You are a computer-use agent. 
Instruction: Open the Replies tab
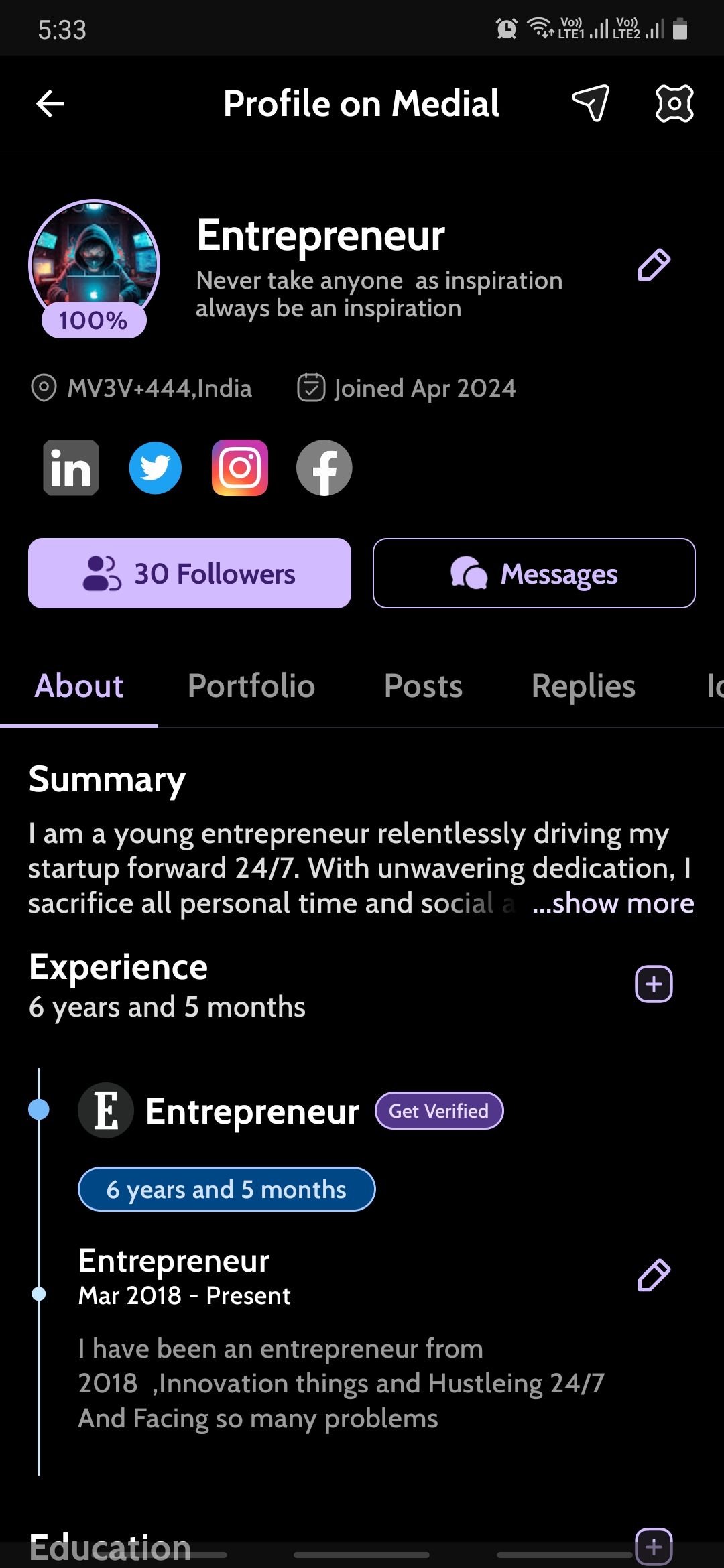pyautogui.click(x=583, y=686)
